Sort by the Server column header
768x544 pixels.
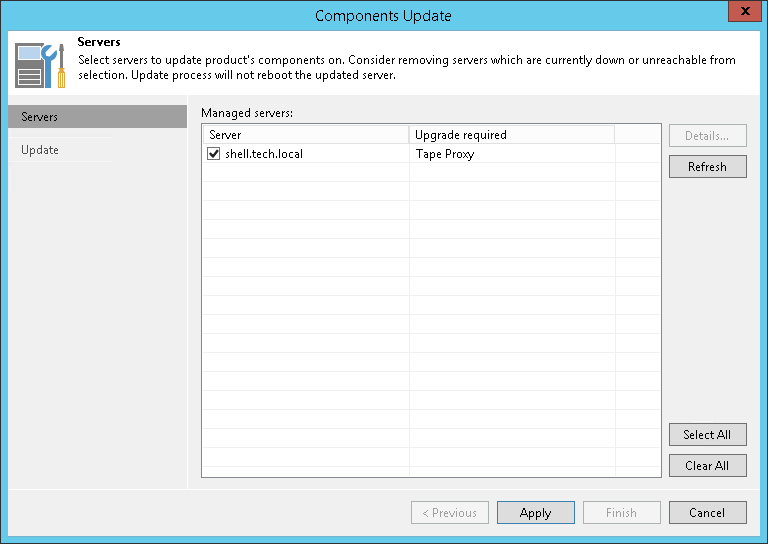coord(305,135)
